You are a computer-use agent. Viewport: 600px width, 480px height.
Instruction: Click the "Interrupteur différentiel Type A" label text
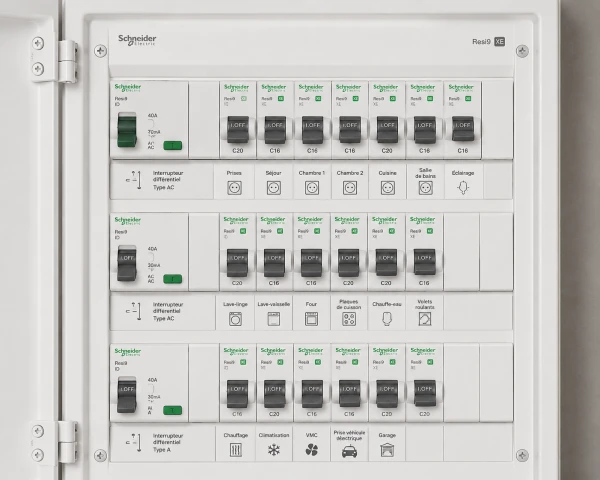168,442
